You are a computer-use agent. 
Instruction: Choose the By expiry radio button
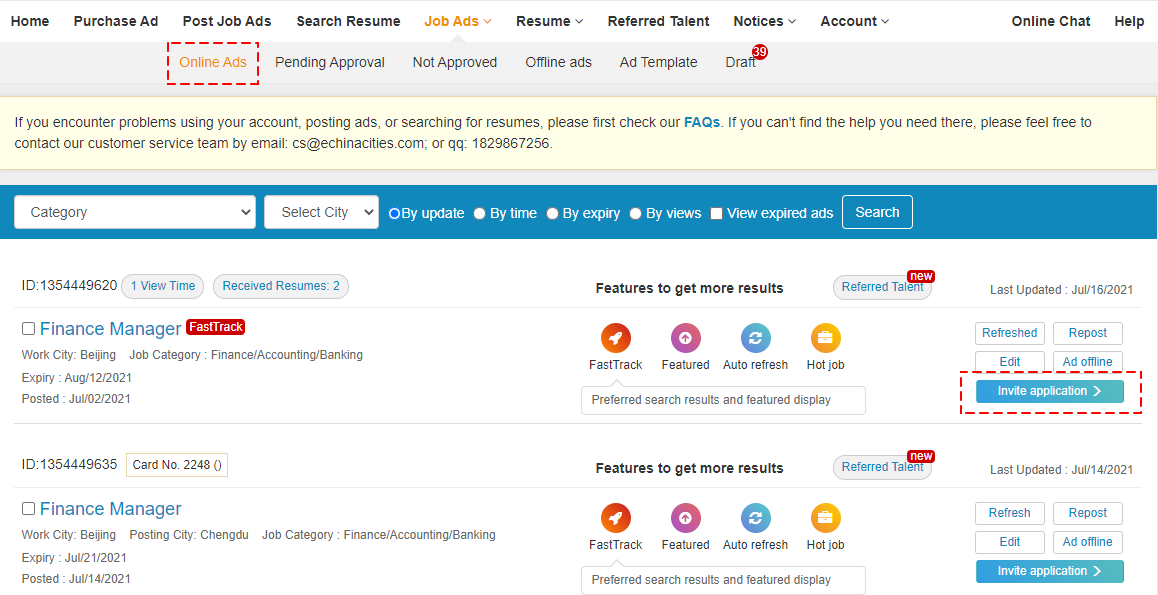click(552, 213)
